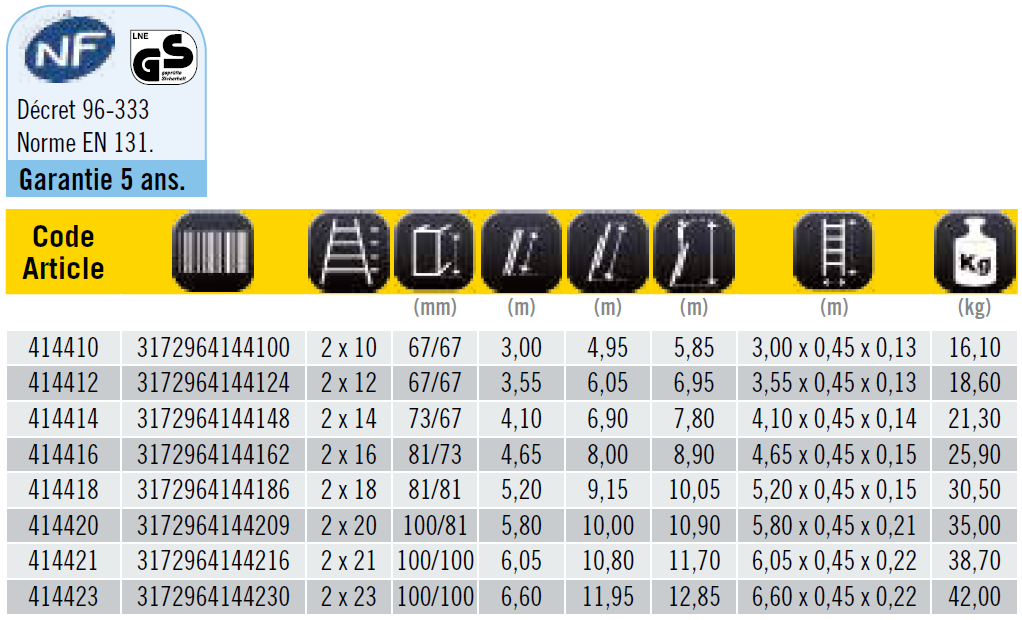Click barcode number 3172964144216
The height and width of the screenshot is (620, 1022).
[x=213, y=561]
